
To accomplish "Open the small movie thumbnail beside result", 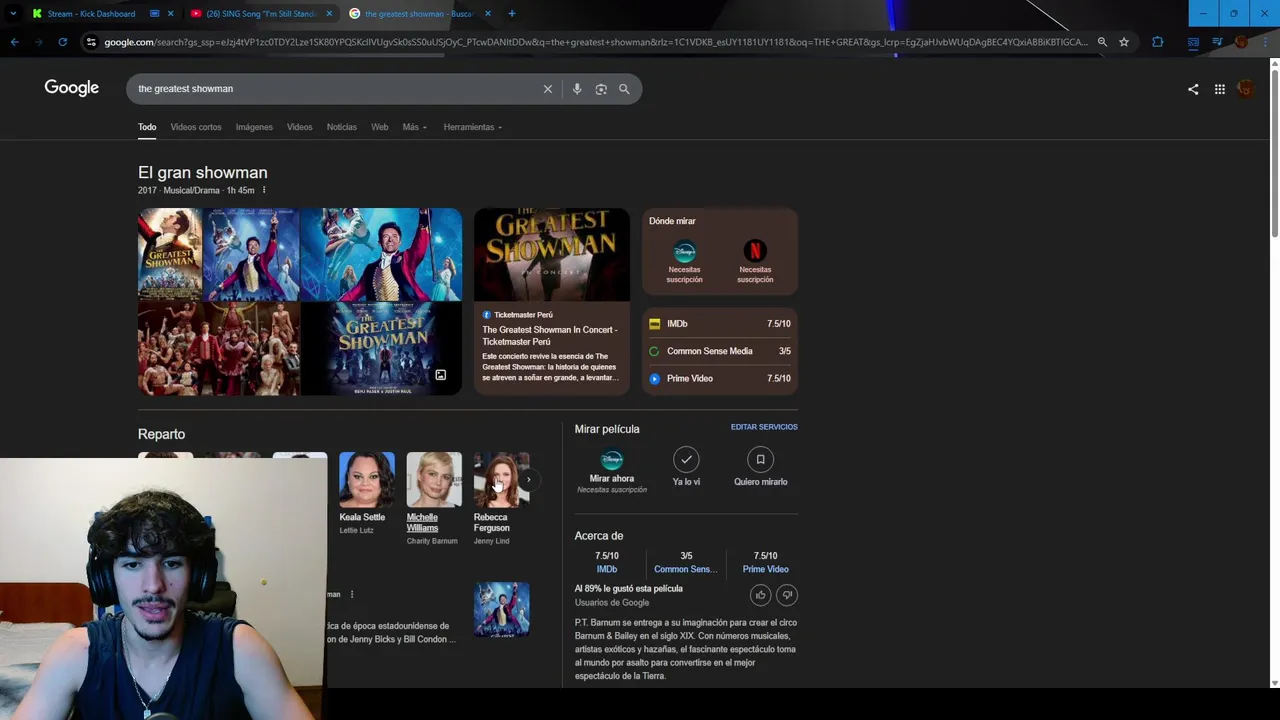I will click(x=501, y=609).
